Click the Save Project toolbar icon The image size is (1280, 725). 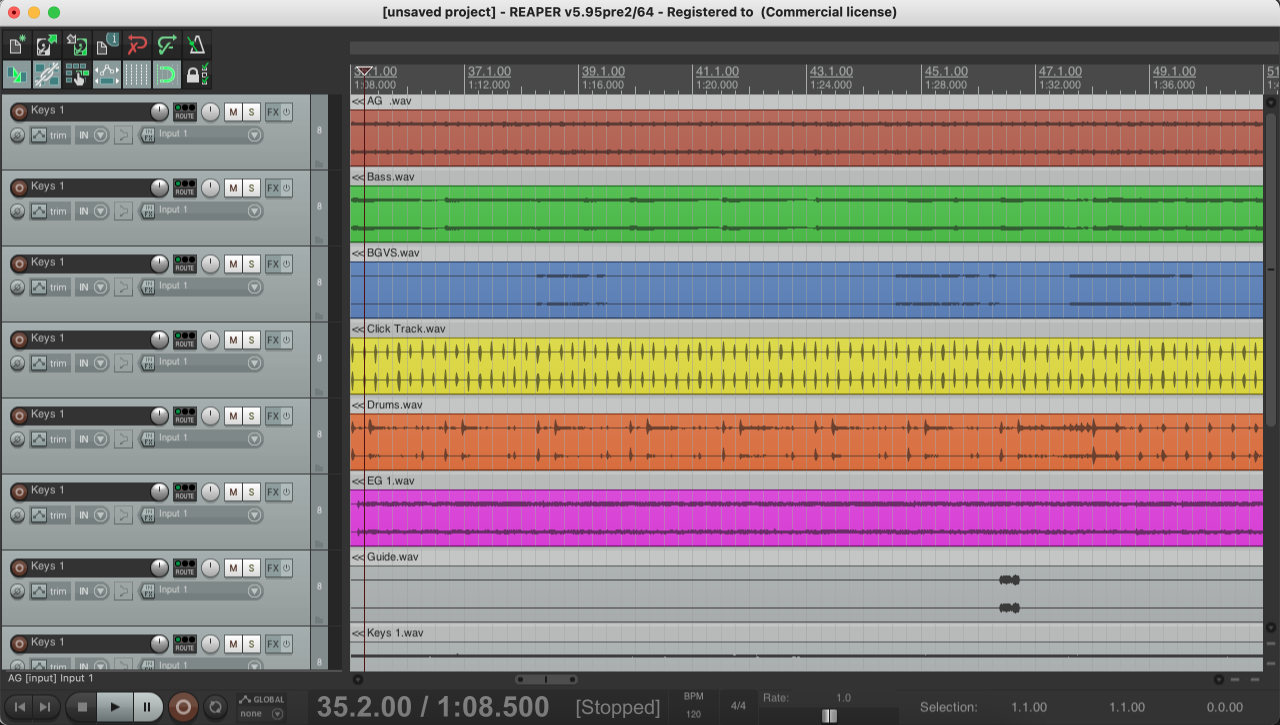(x=77, y=45)
